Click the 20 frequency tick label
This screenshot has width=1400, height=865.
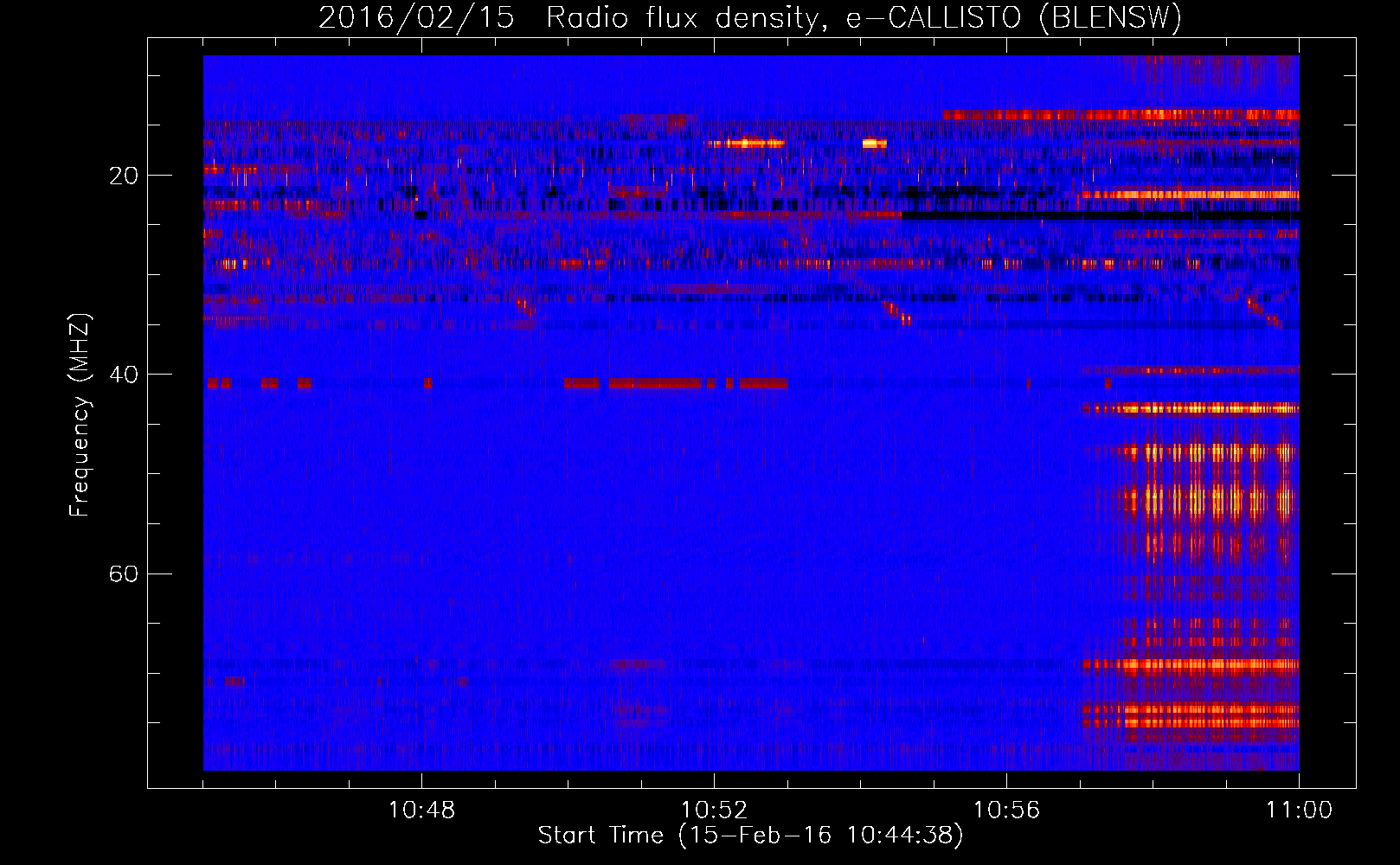(x=123, y=176)
